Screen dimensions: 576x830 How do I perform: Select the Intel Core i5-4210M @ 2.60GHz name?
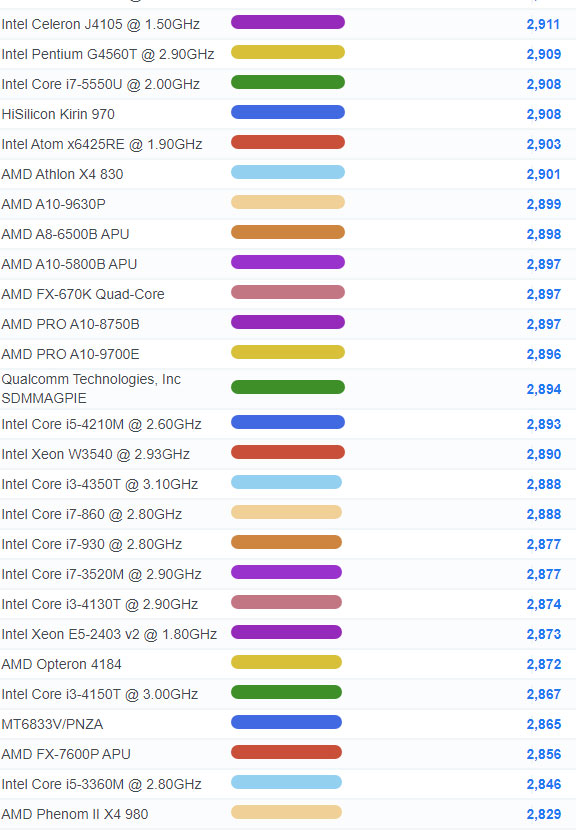(102, 425)
